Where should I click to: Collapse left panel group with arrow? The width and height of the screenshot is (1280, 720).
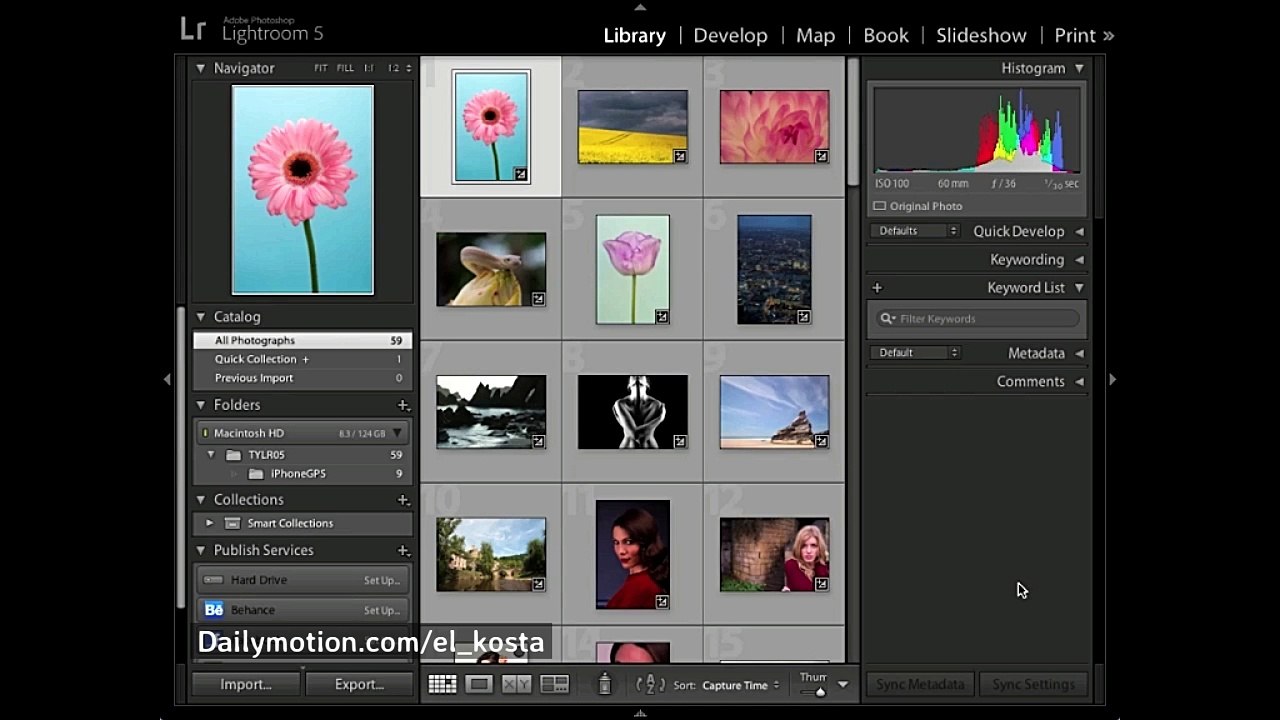(167, 380)
